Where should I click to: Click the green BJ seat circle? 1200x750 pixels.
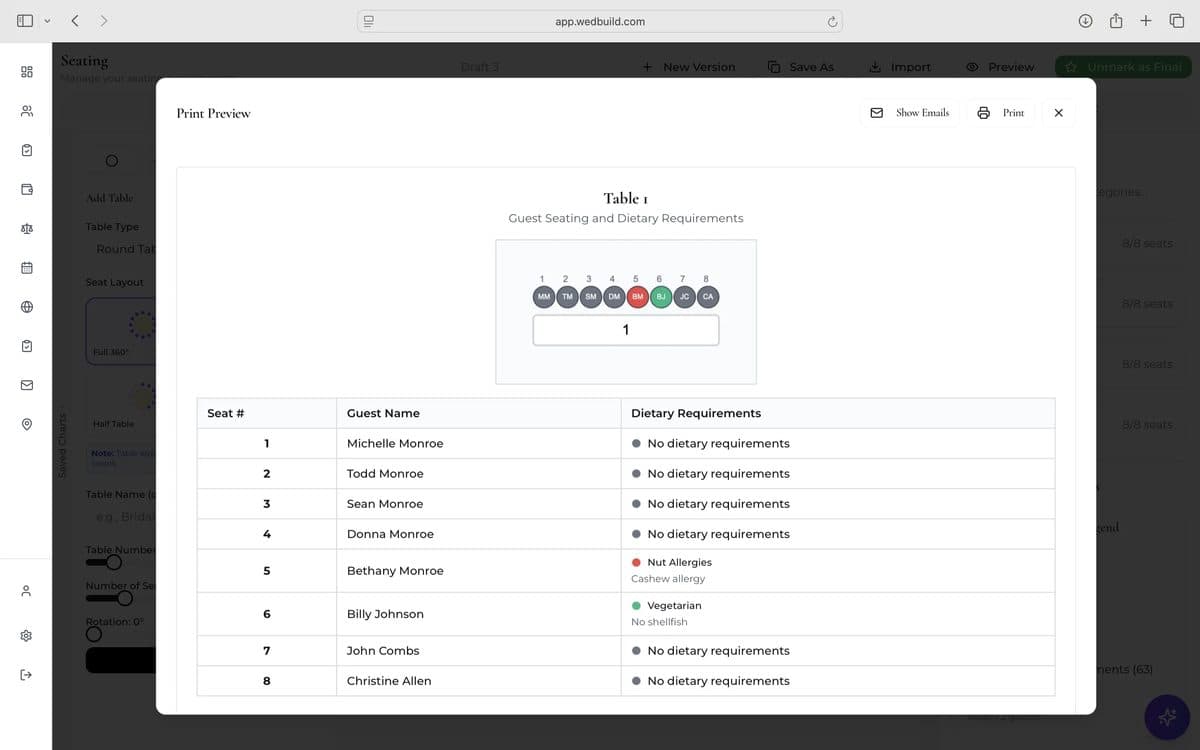661,297
